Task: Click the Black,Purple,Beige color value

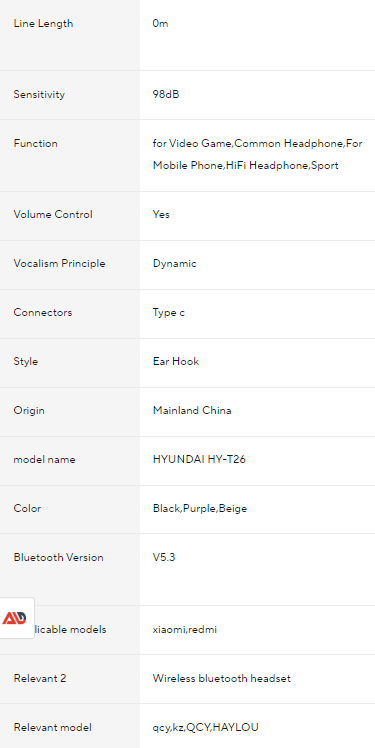Action: point(200,509)
